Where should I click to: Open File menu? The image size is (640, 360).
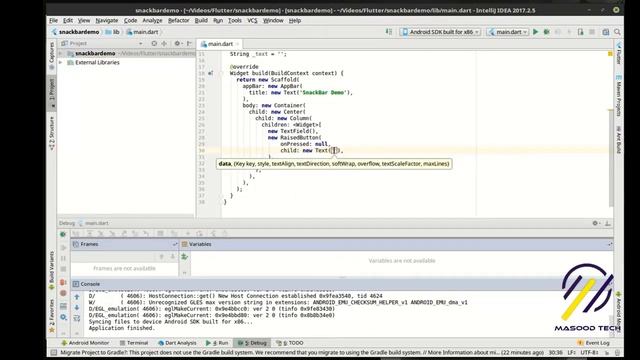(x=53, y=20)
